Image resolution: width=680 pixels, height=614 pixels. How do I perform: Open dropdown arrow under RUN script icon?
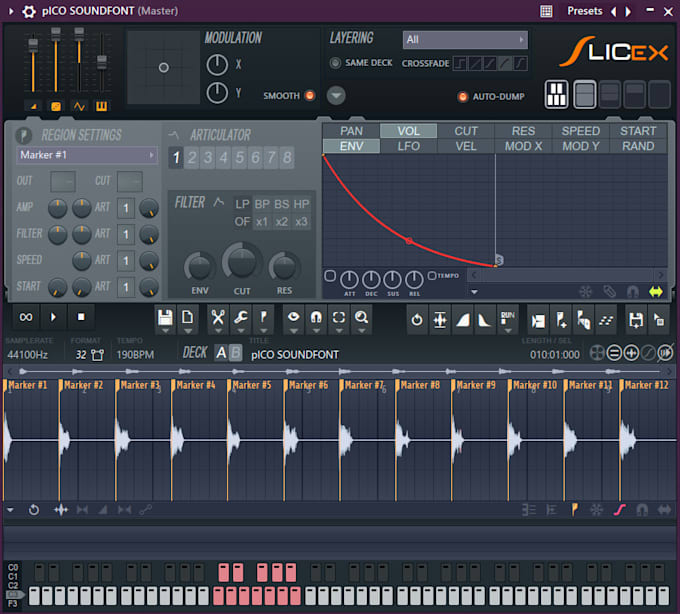tap(507, 331)
